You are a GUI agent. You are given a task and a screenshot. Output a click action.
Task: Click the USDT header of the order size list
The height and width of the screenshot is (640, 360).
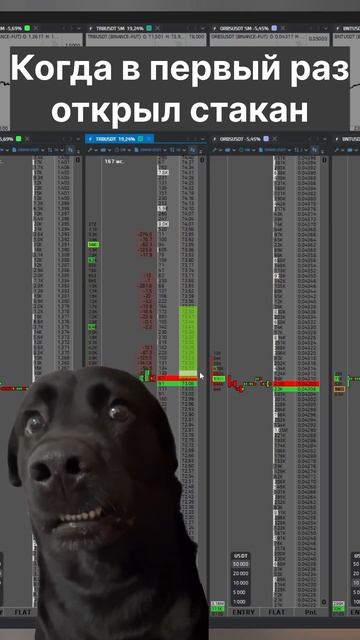tap(240, 556)
